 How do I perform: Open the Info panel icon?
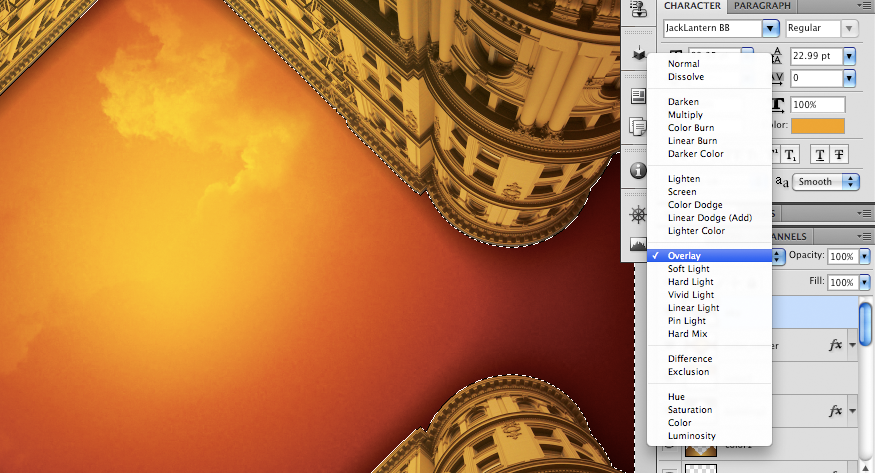pyautogui.click(x=638, y=170)
